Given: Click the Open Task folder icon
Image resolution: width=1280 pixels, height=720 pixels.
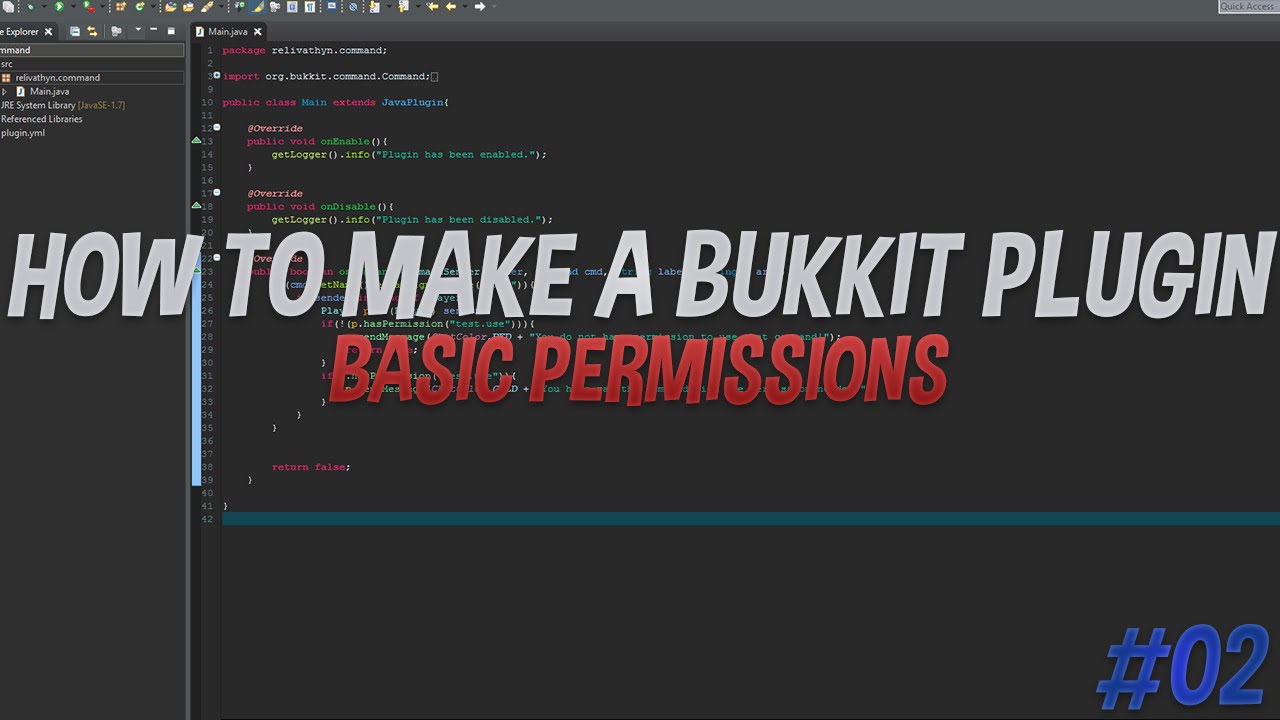Looking at the screenshot, I should 188,6.
